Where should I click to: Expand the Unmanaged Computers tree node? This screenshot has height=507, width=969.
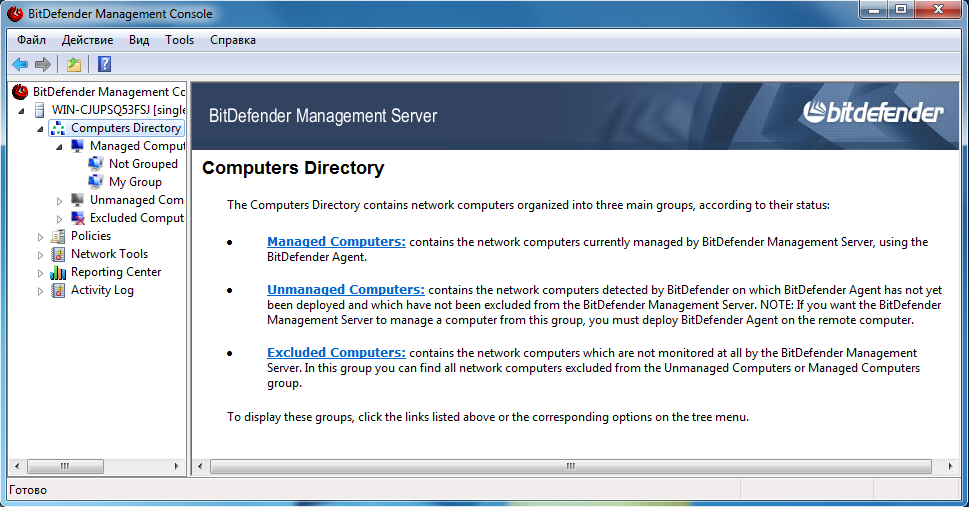pyautogui.click(x=59, y=200)
